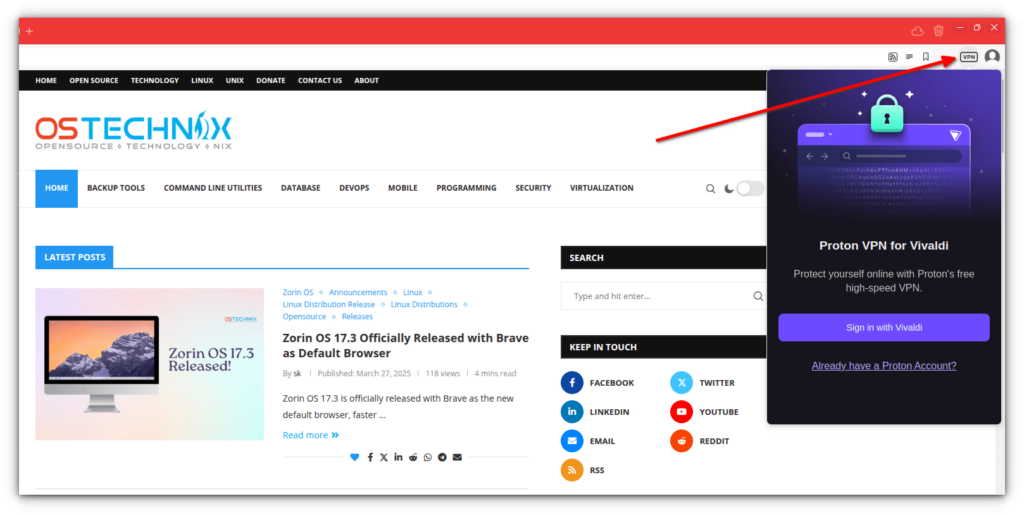This screenshot has height=515, width=1024.
Task: Toggle the dark mode switch
Action: click(750, 189)
